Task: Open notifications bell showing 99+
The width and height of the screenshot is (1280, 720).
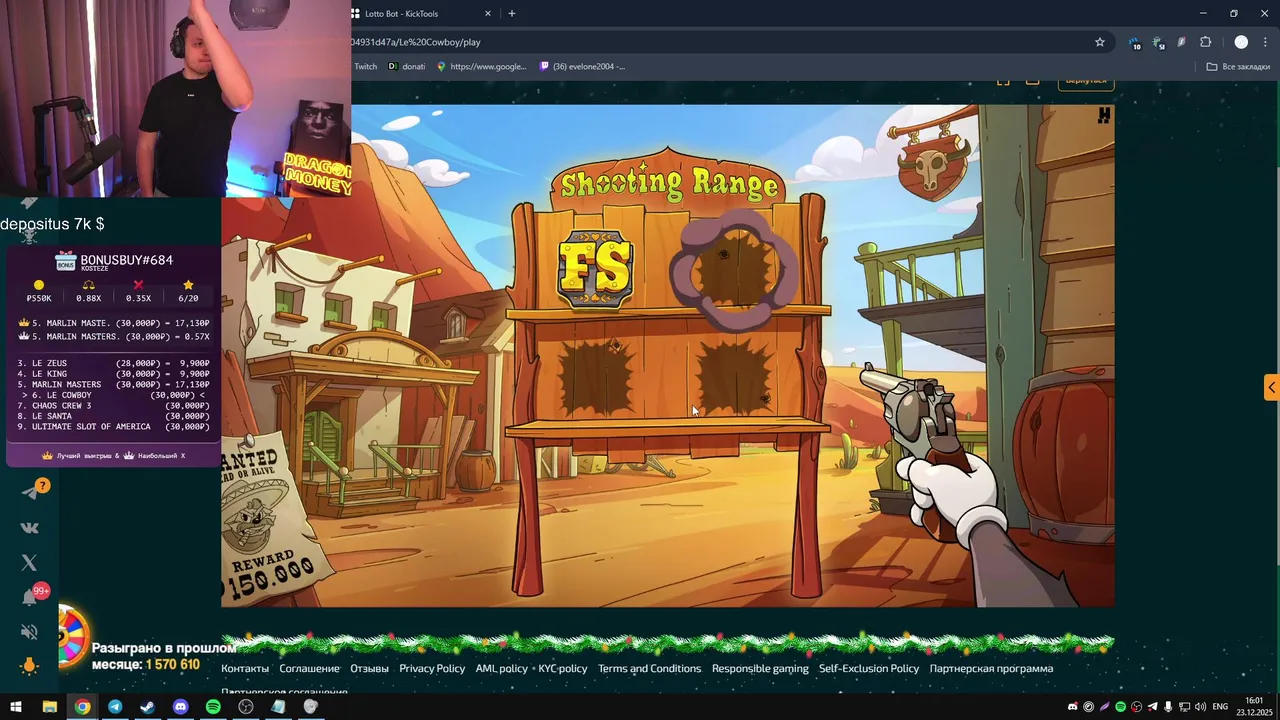Action: [30, 597]
